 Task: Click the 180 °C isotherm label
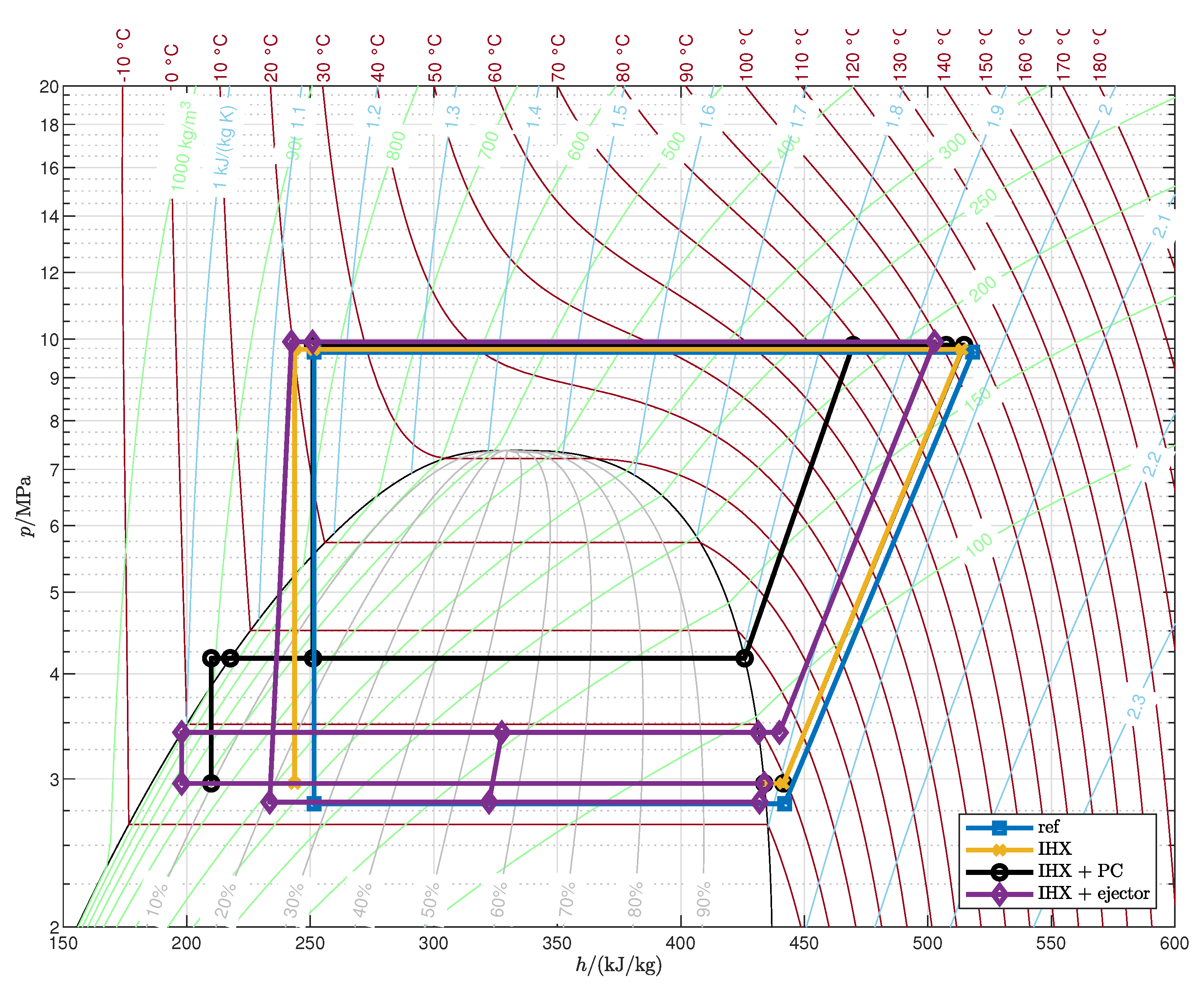[1099, 56]
